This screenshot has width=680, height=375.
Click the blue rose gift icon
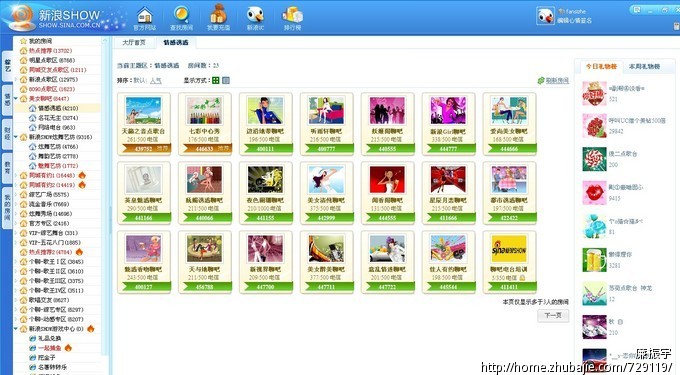click(x=594, y=226)
